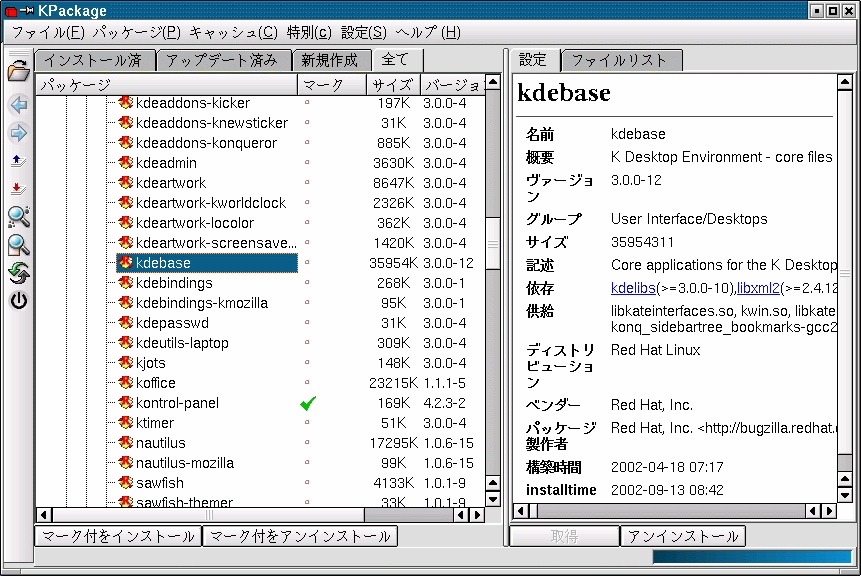Toggle the mark dot for kjots
The width and height of the screenshot is (861, 576).
coord(307,362)
